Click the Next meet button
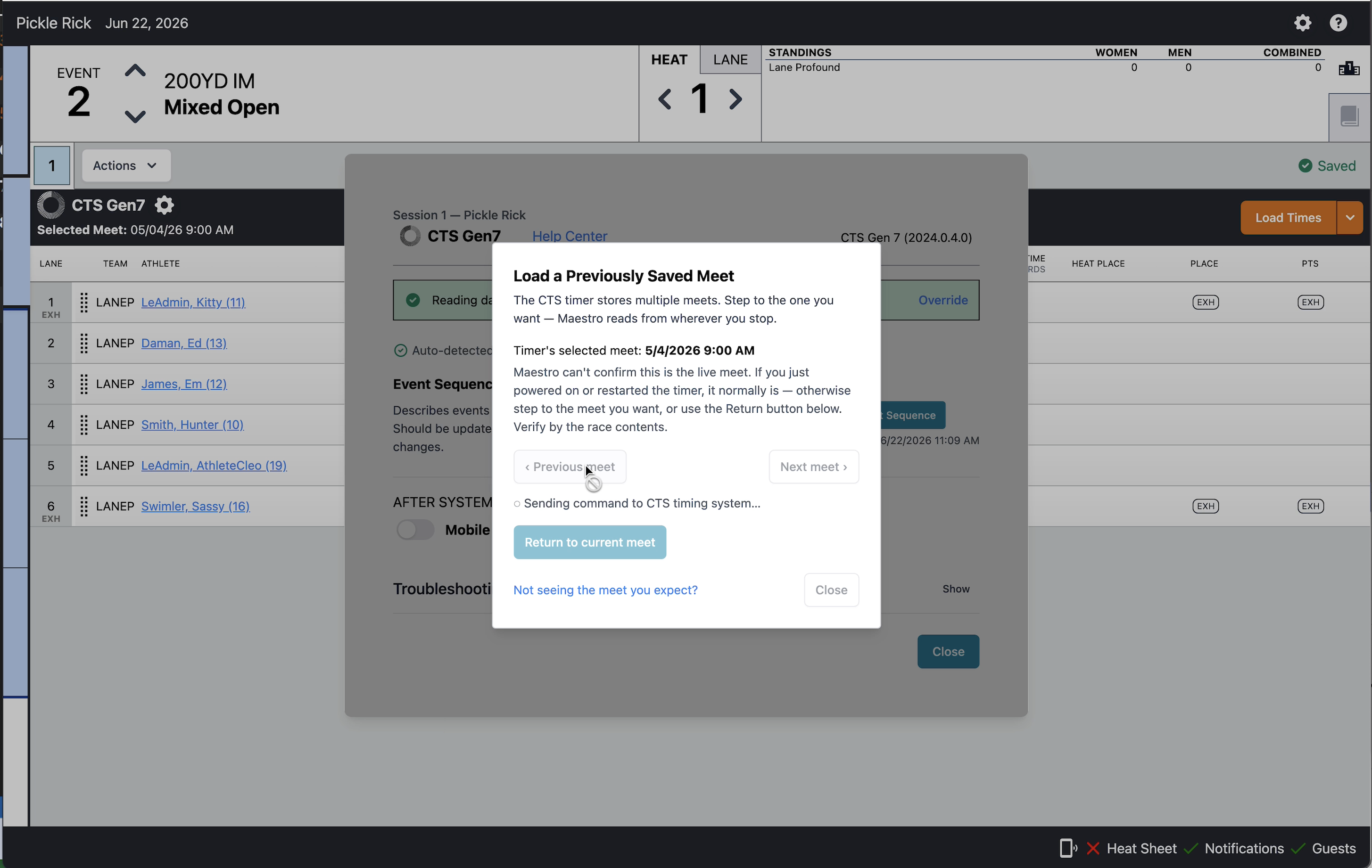Viewport: 1372px width, 868px height. pos(814,467)
